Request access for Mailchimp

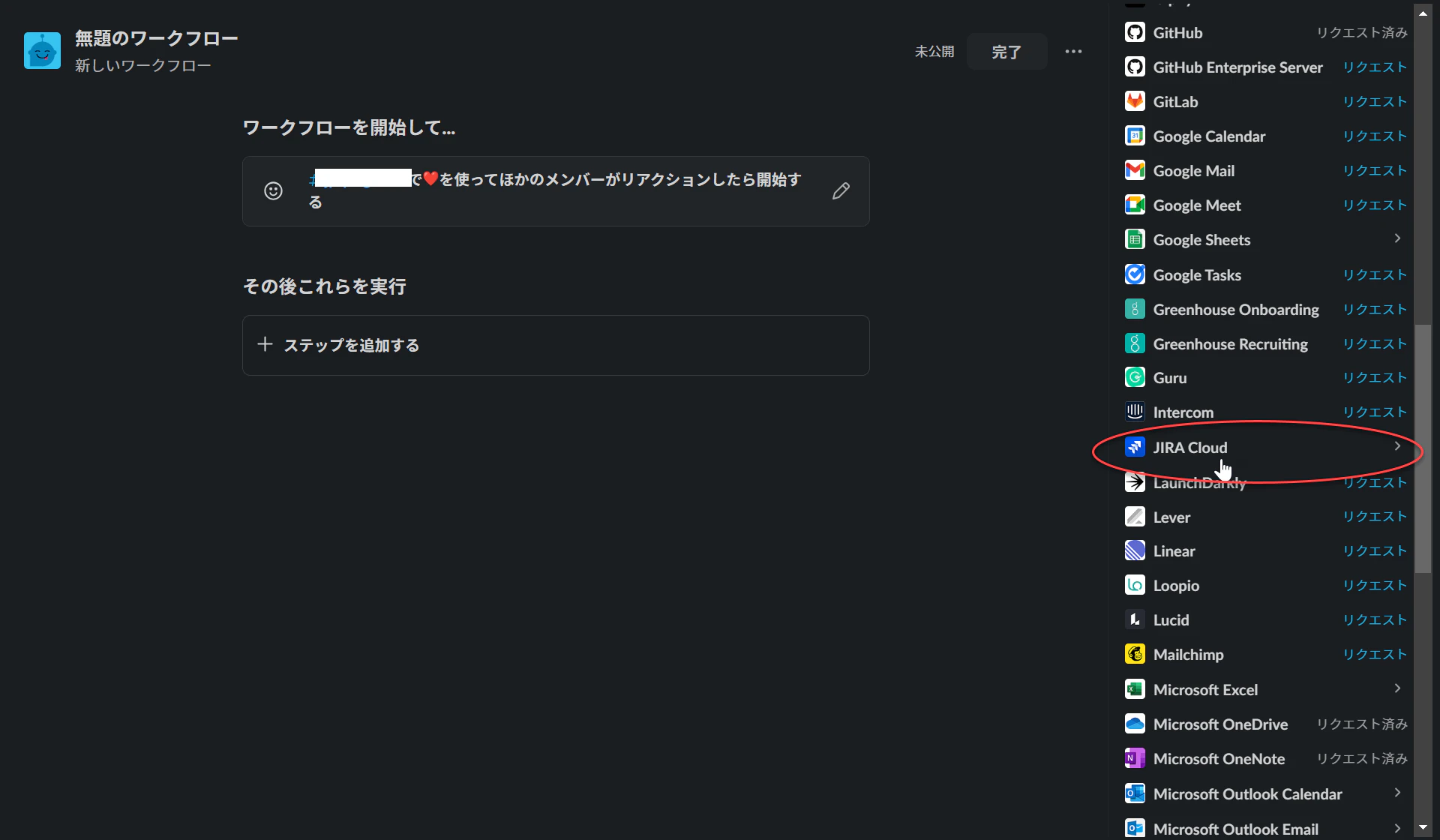(x=1375, y=655)
